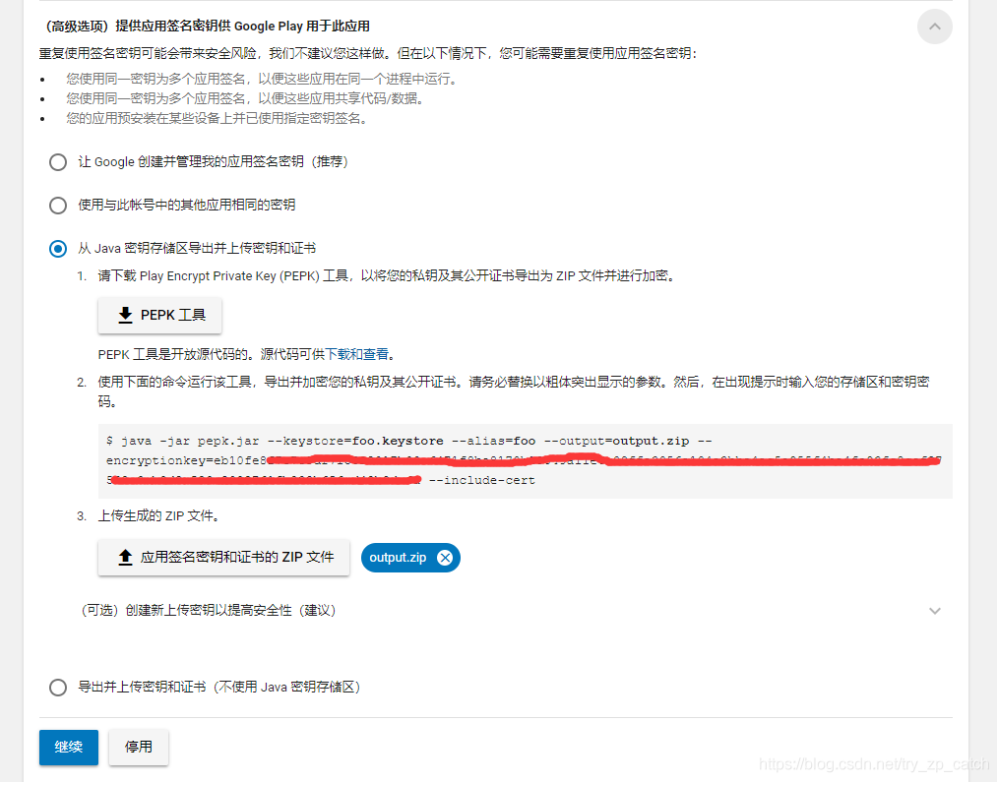997x786 pixels.
Task: Download the PEPK 工具 button
Action: 160,315
